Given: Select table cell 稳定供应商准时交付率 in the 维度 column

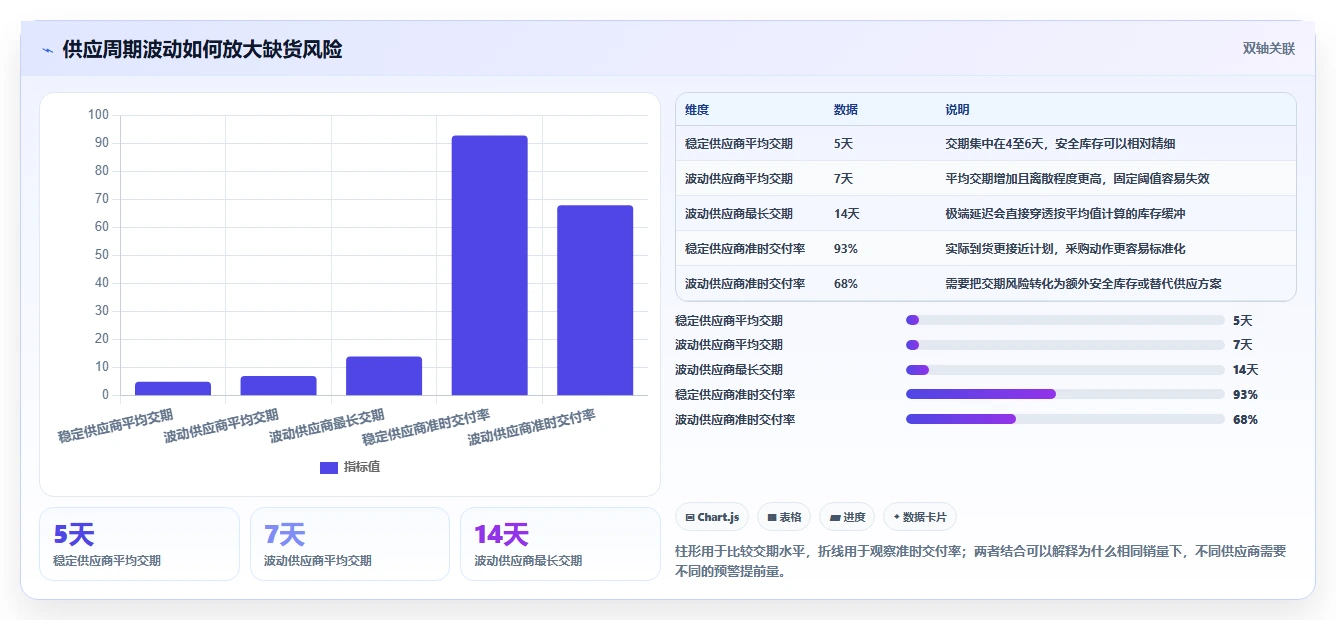Looking at the screenshot, I should [745, 249].
